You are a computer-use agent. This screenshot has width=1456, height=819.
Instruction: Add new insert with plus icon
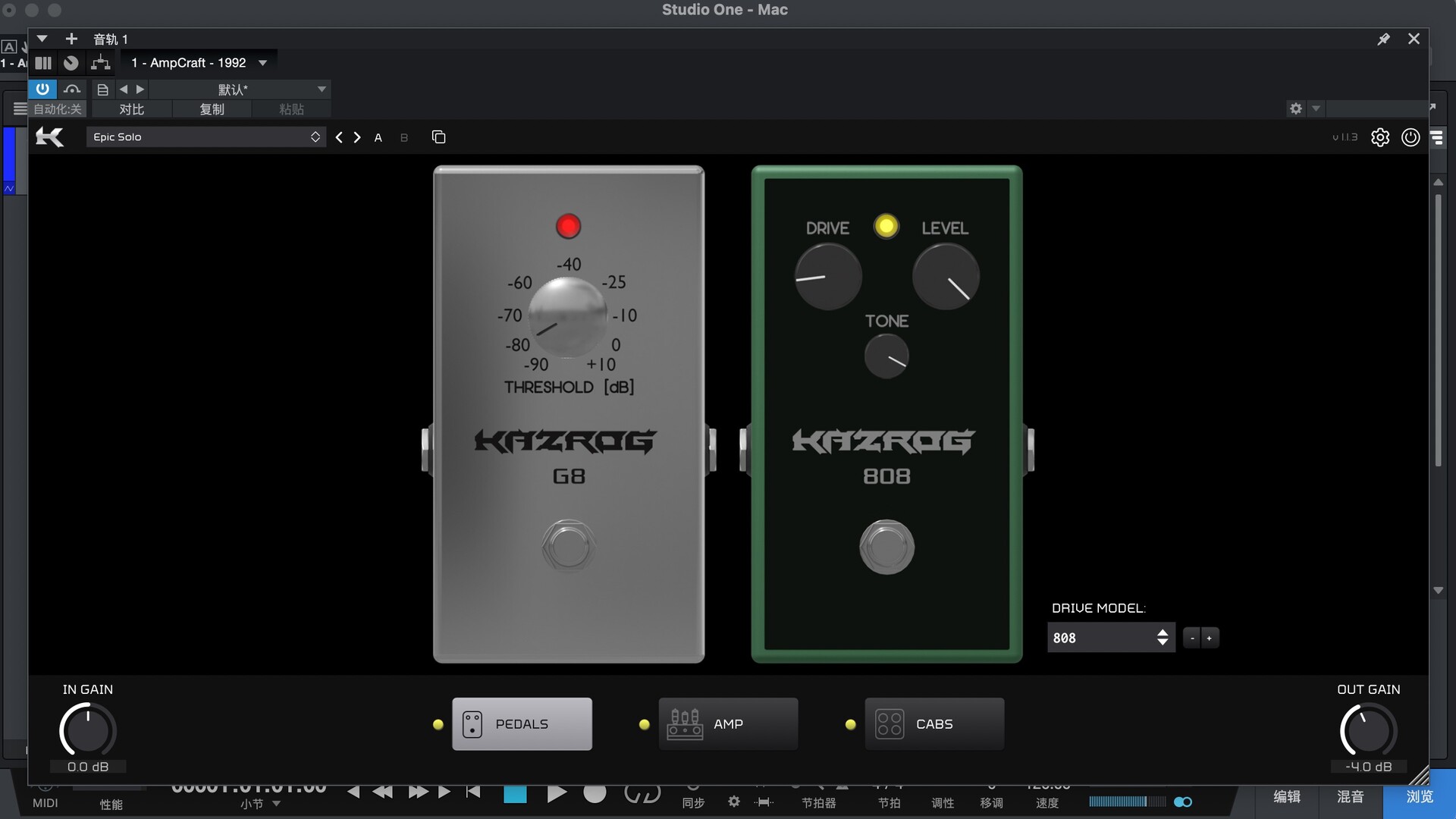click(71, 39)
